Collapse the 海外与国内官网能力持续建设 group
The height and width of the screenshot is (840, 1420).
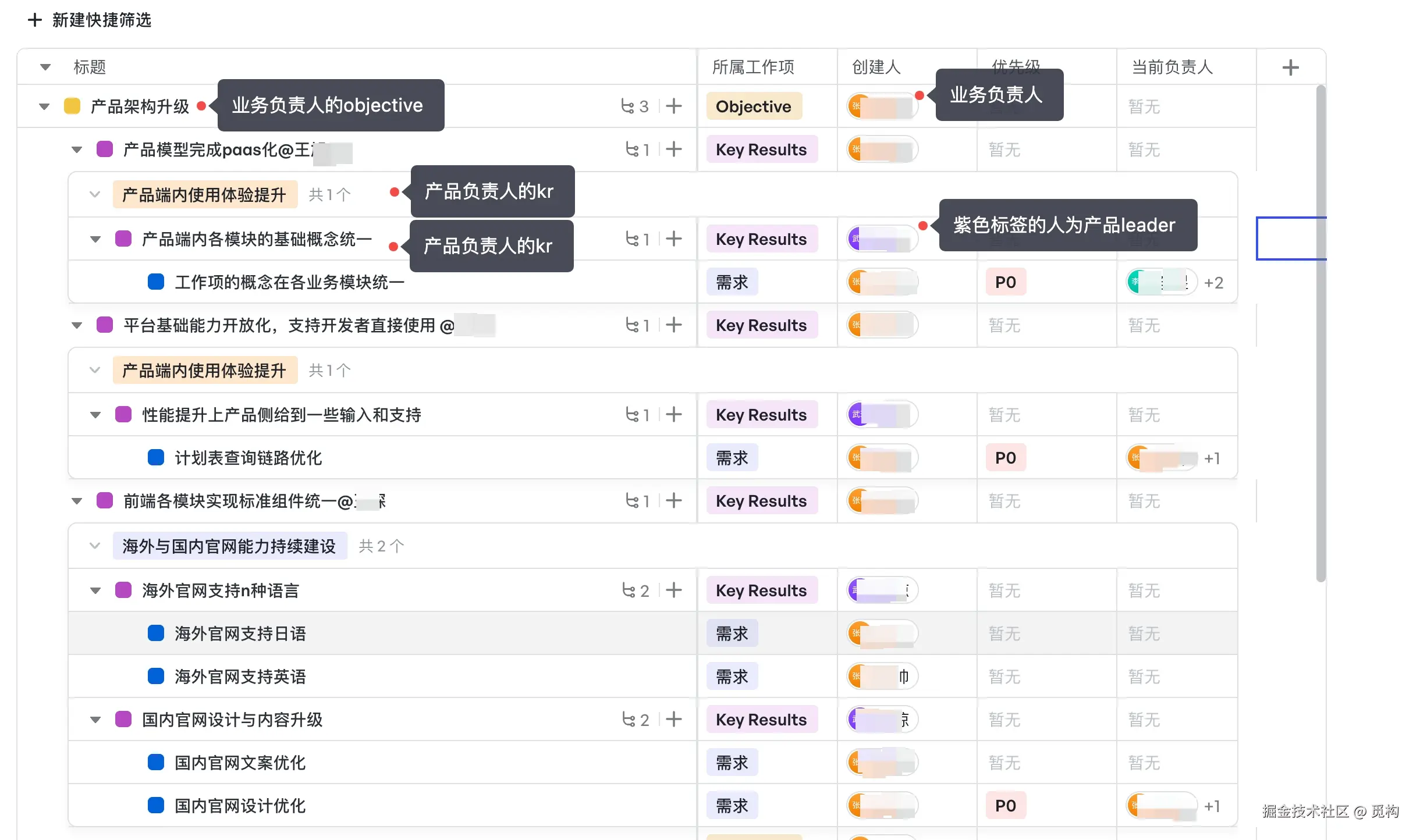[95, 546]
